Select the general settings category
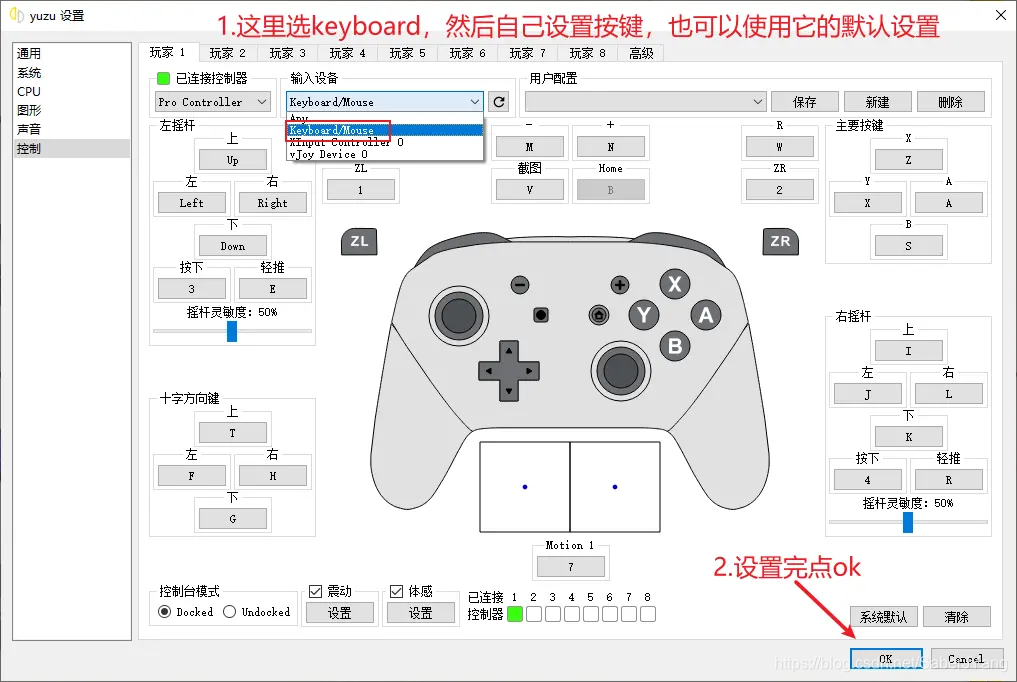Screen dimensions: 1017x682 (71, 53)
